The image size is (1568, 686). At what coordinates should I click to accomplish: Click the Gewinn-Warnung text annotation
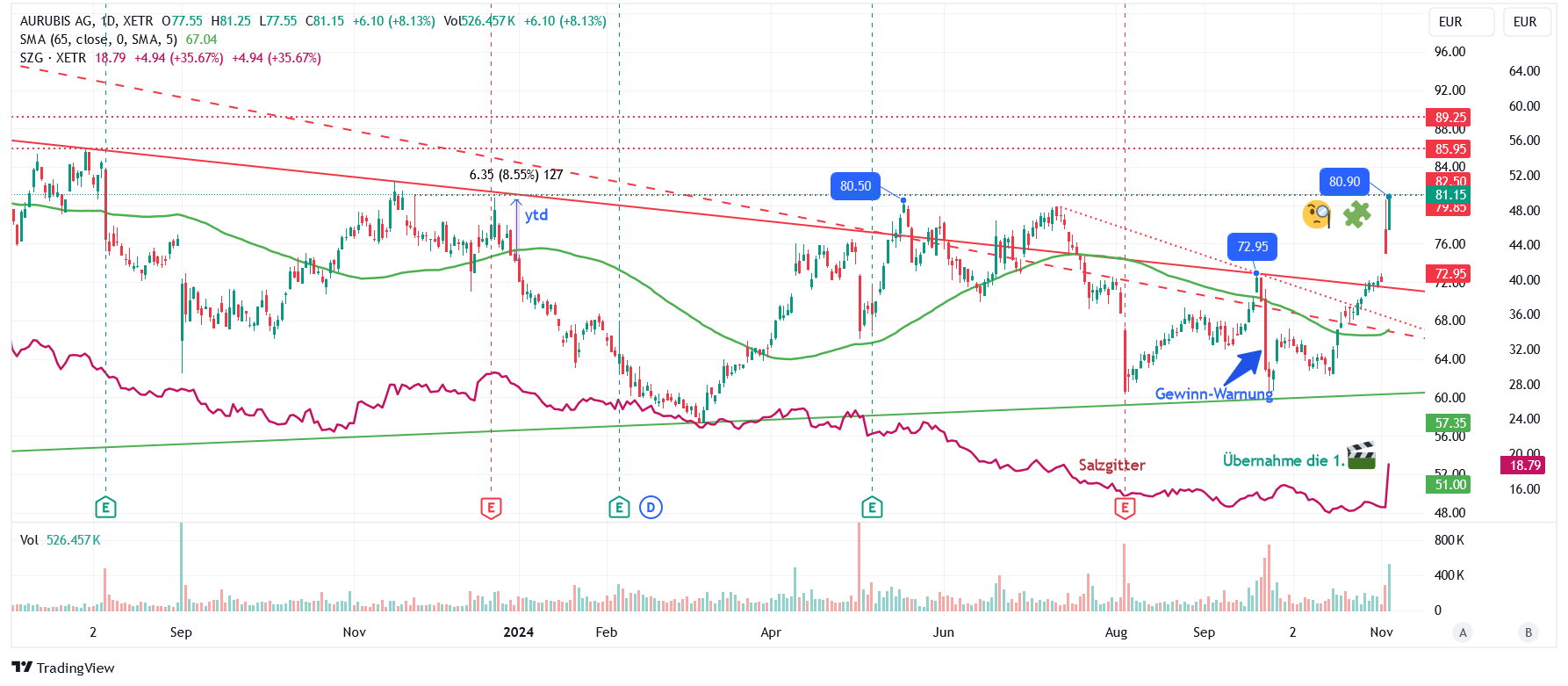click(x=1213, y=394)
